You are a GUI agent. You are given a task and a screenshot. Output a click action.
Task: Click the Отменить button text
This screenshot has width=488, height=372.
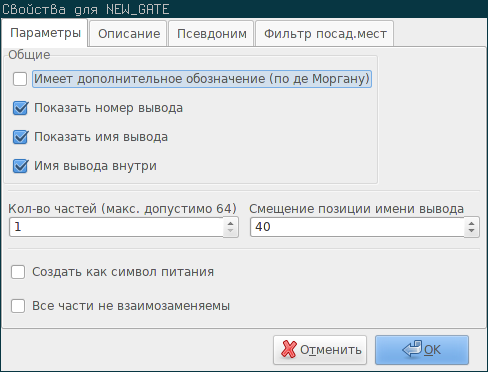click(331, 350)
